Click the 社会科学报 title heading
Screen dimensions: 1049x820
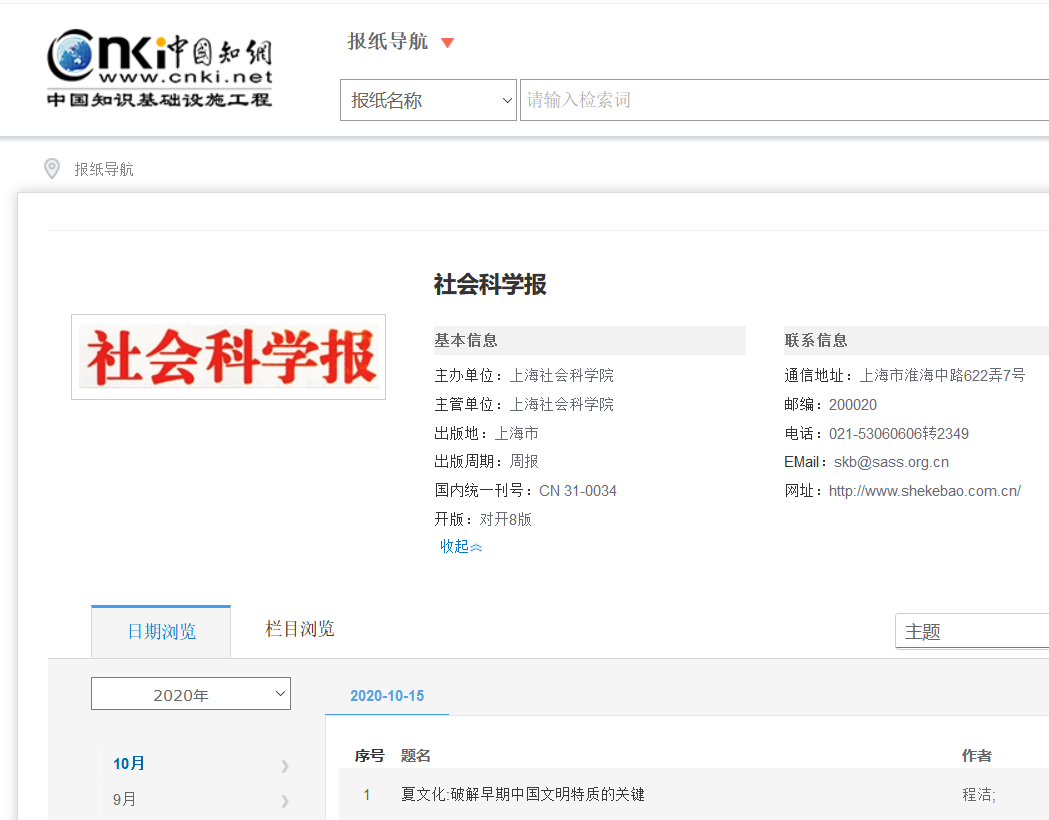pyautogui.click(x=490, y=284)
